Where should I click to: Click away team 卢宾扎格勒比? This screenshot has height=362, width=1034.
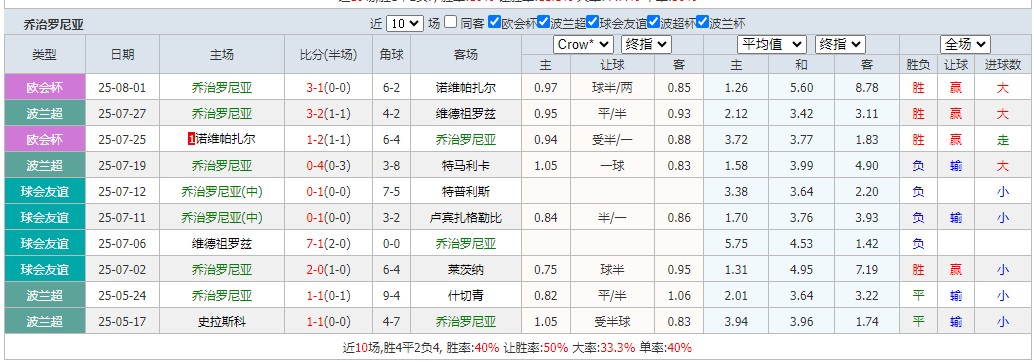coord(466,218)
